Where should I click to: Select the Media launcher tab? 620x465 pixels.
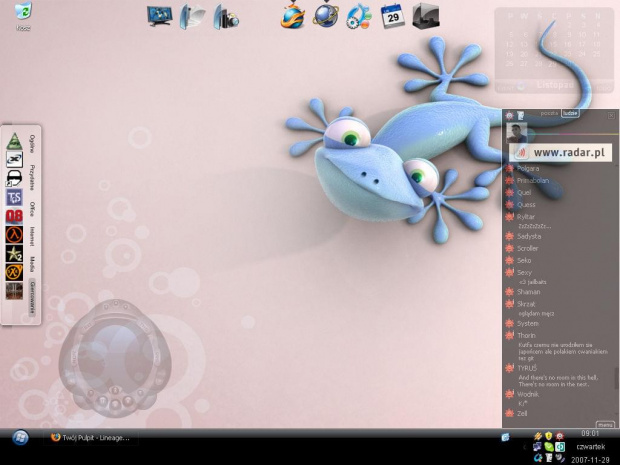33,263
